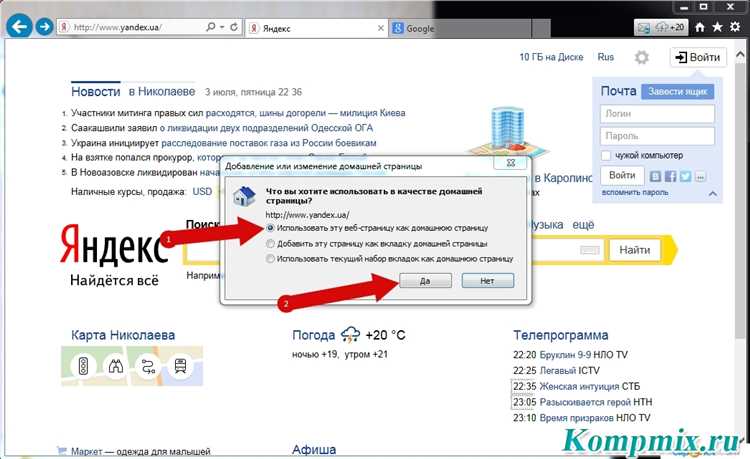Click the Пароль input field
750x459 pixels.
coord(657,136)
